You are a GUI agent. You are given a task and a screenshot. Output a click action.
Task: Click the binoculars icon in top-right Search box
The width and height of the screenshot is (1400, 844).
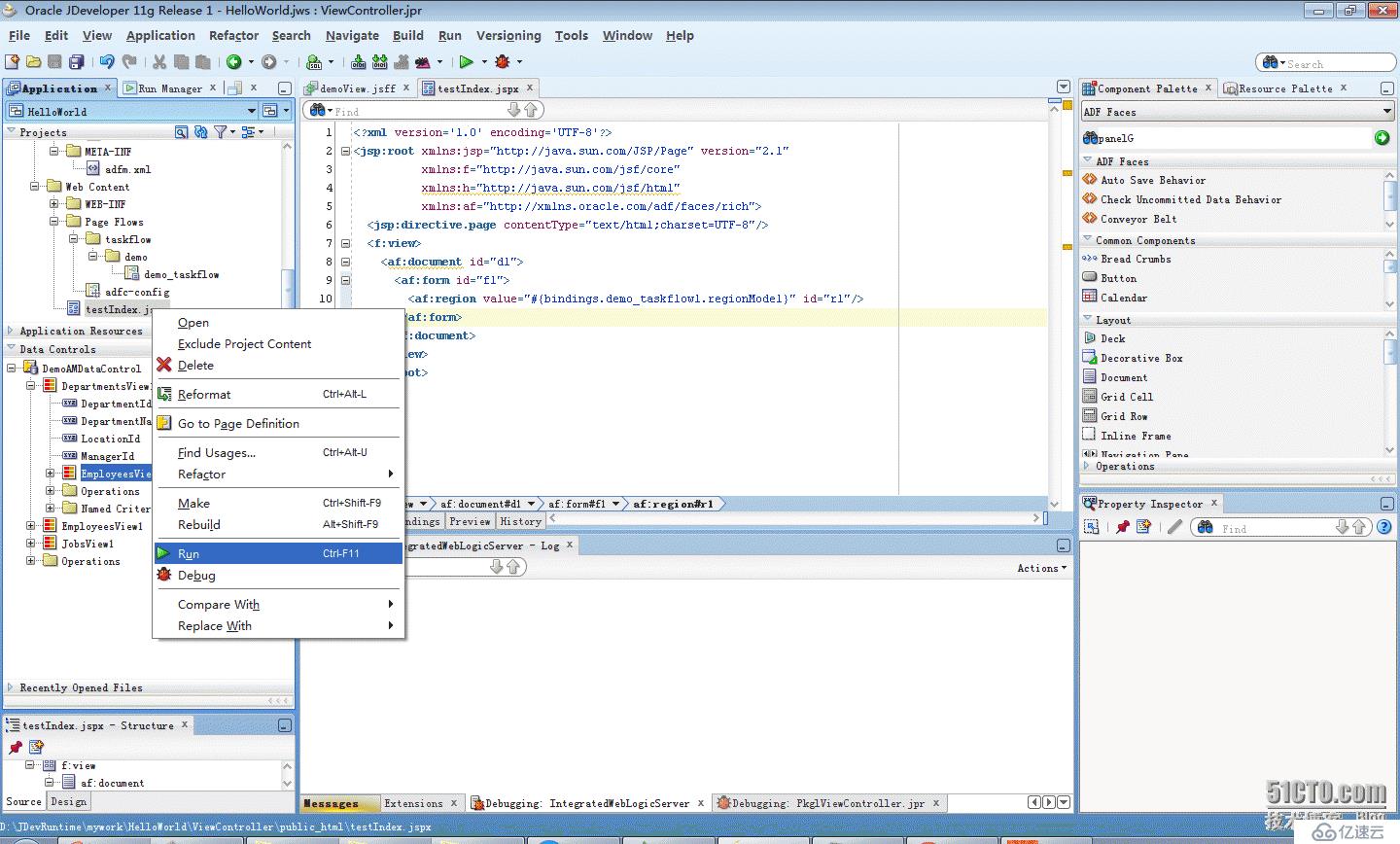pos(1269,63)
